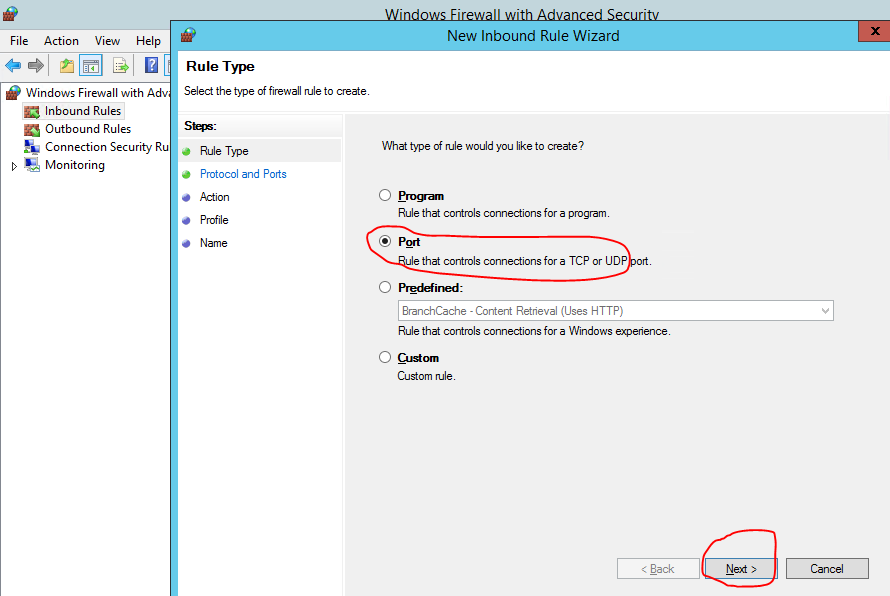
Task: Click the disabled Back button in wizard
Action: pyautogui.click(x=658, y=569)
